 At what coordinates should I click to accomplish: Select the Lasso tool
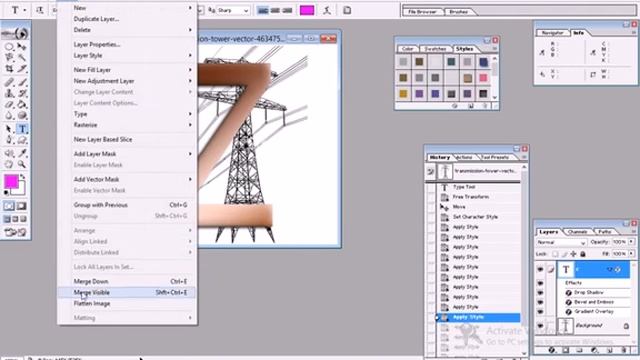pos(9,58)
